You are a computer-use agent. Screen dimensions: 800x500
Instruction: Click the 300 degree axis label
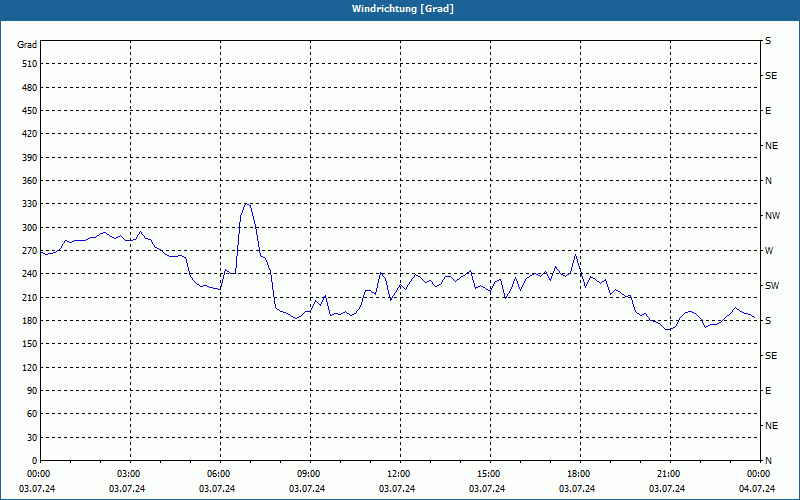[30, 228]
